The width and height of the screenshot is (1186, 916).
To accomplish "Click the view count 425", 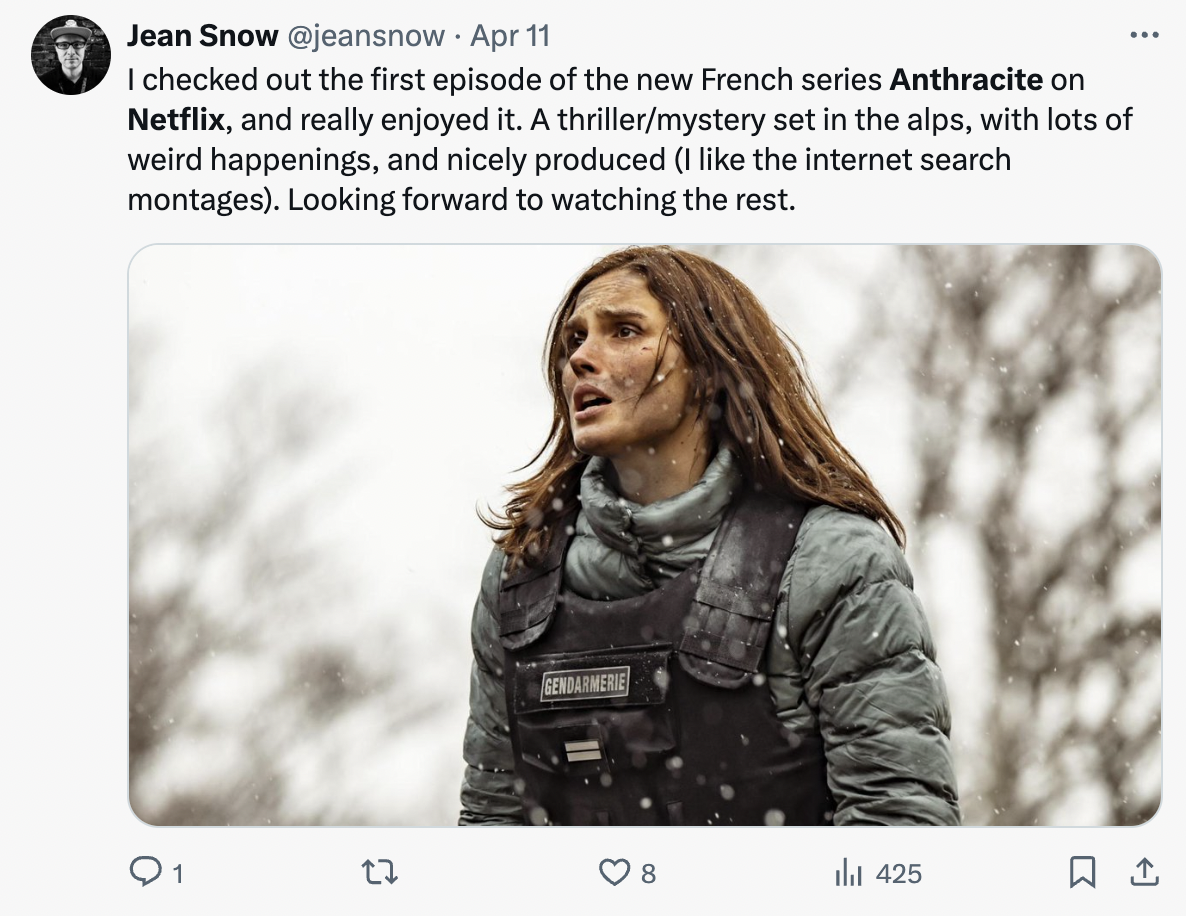I will [899, 874].
